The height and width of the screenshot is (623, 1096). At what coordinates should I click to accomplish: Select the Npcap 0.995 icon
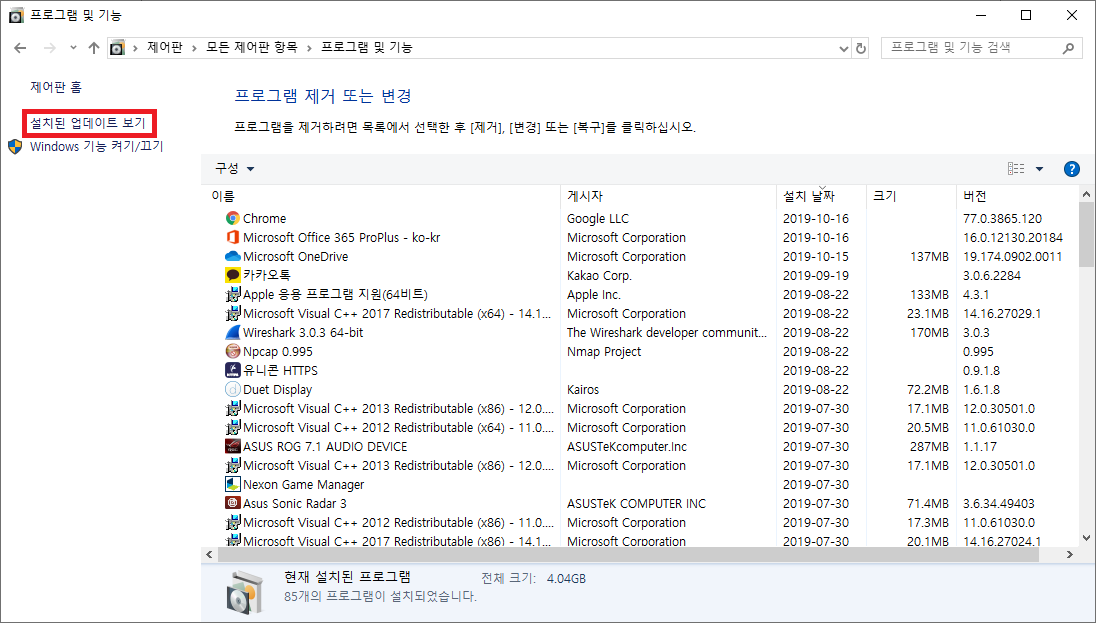tap(233, 351)
